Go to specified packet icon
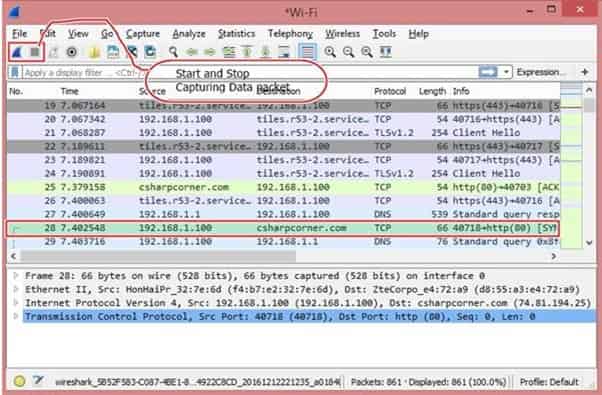The height and width of the screenshot is (395, 602). pos(229,51)
